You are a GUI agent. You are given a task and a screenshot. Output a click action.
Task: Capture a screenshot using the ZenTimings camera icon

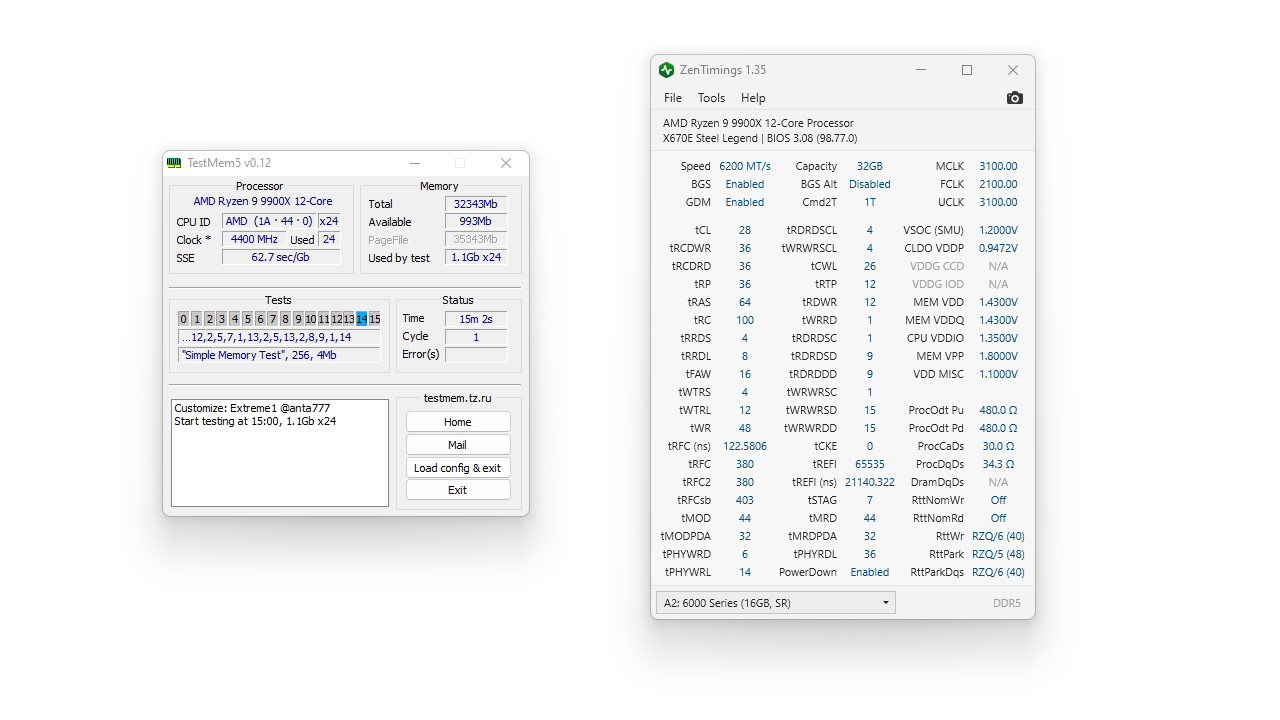pyautogui.click(x=1014, y=97)
